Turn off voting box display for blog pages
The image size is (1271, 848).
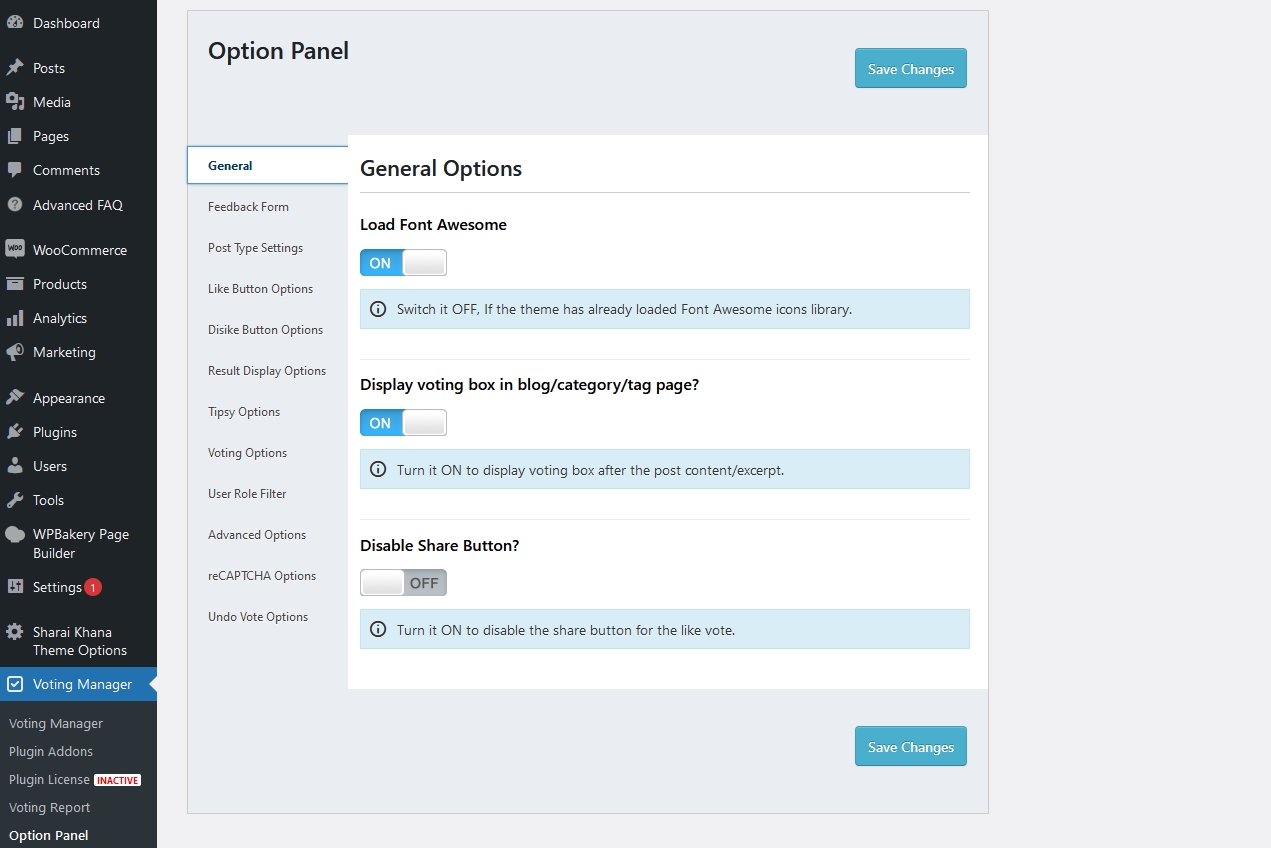(403, 422)
